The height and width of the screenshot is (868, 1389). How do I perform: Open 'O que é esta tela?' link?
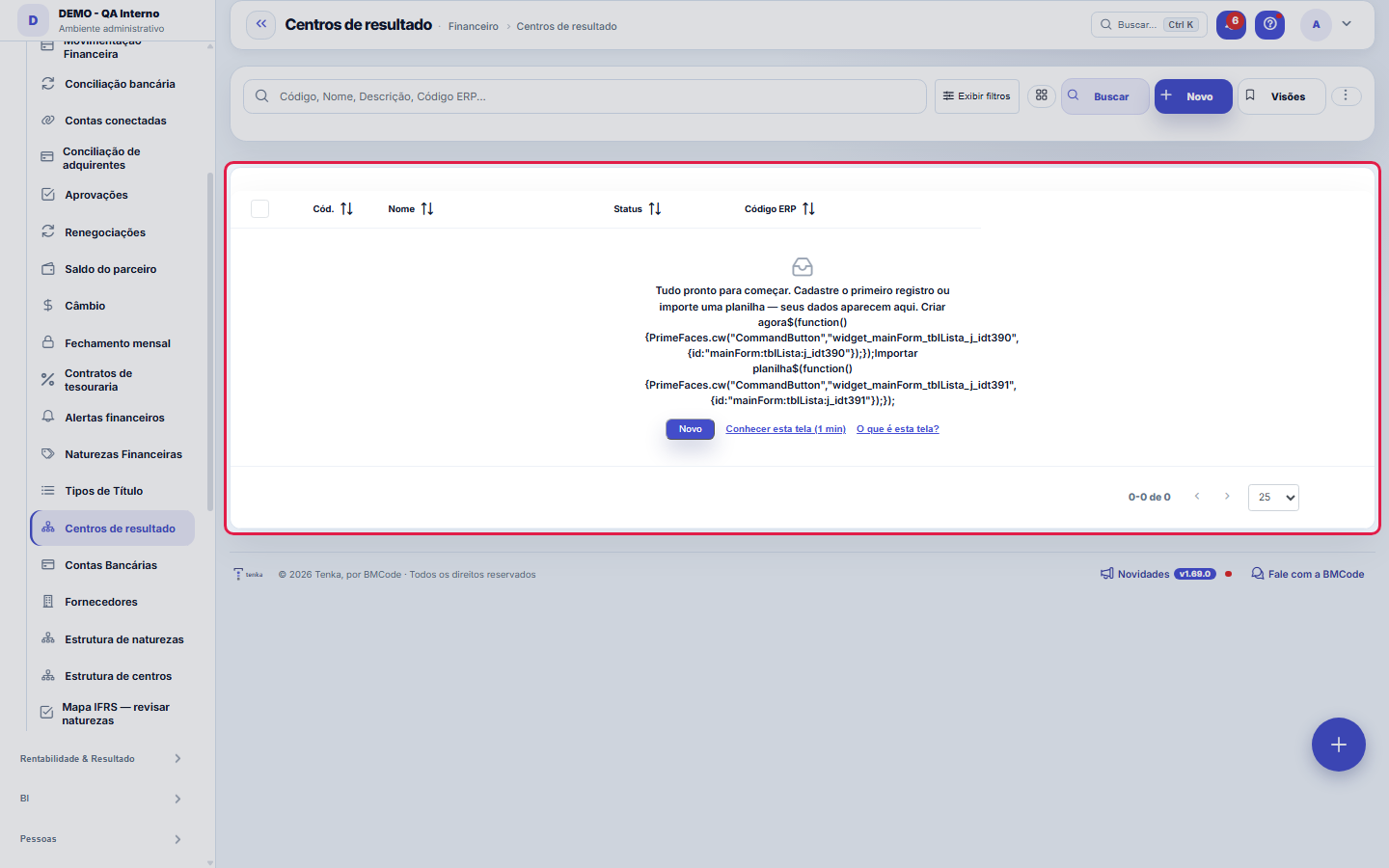pos(897,429)
